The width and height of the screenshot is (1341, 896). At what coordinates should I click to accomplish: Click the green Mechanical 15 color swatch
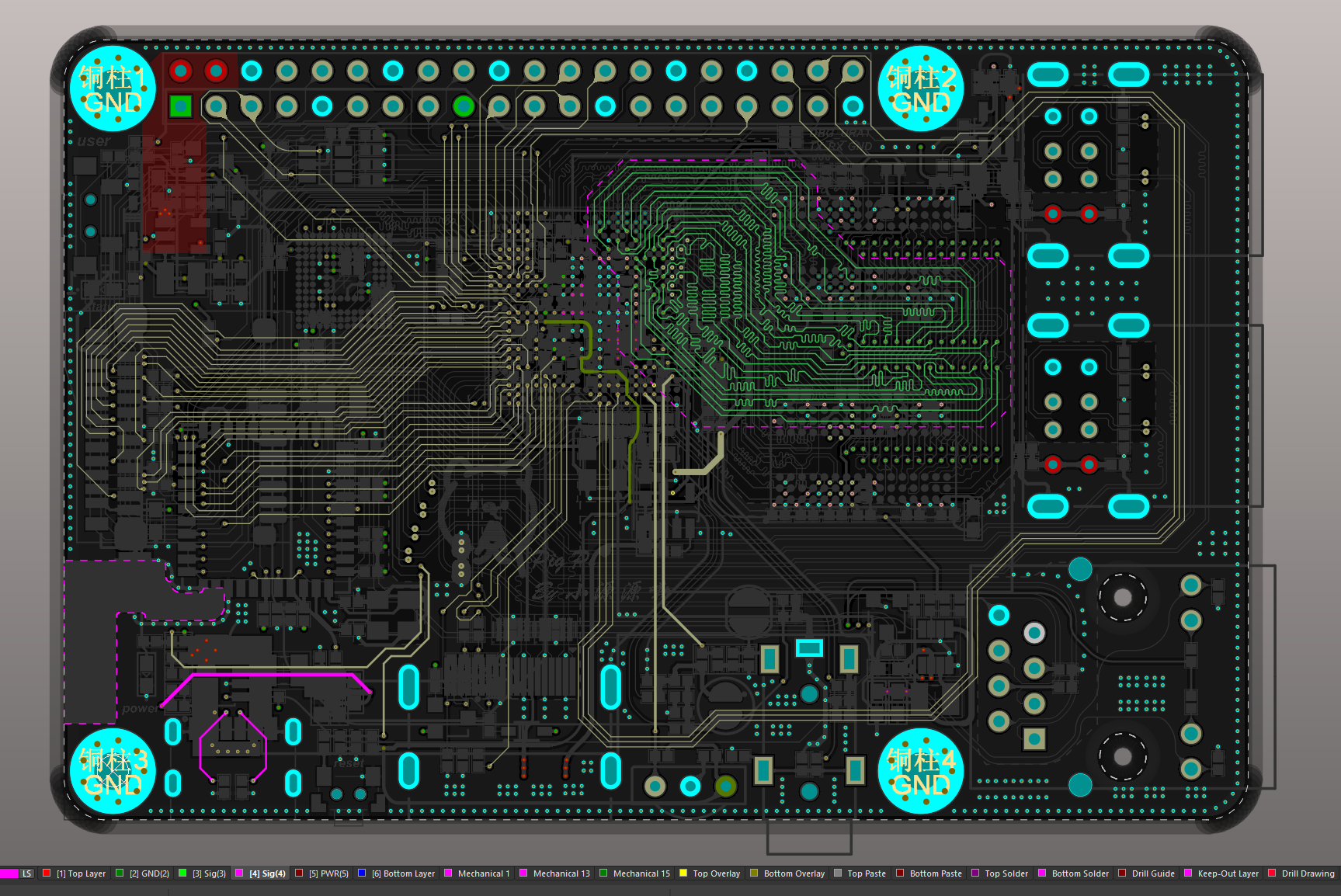(x=603, y=873)
